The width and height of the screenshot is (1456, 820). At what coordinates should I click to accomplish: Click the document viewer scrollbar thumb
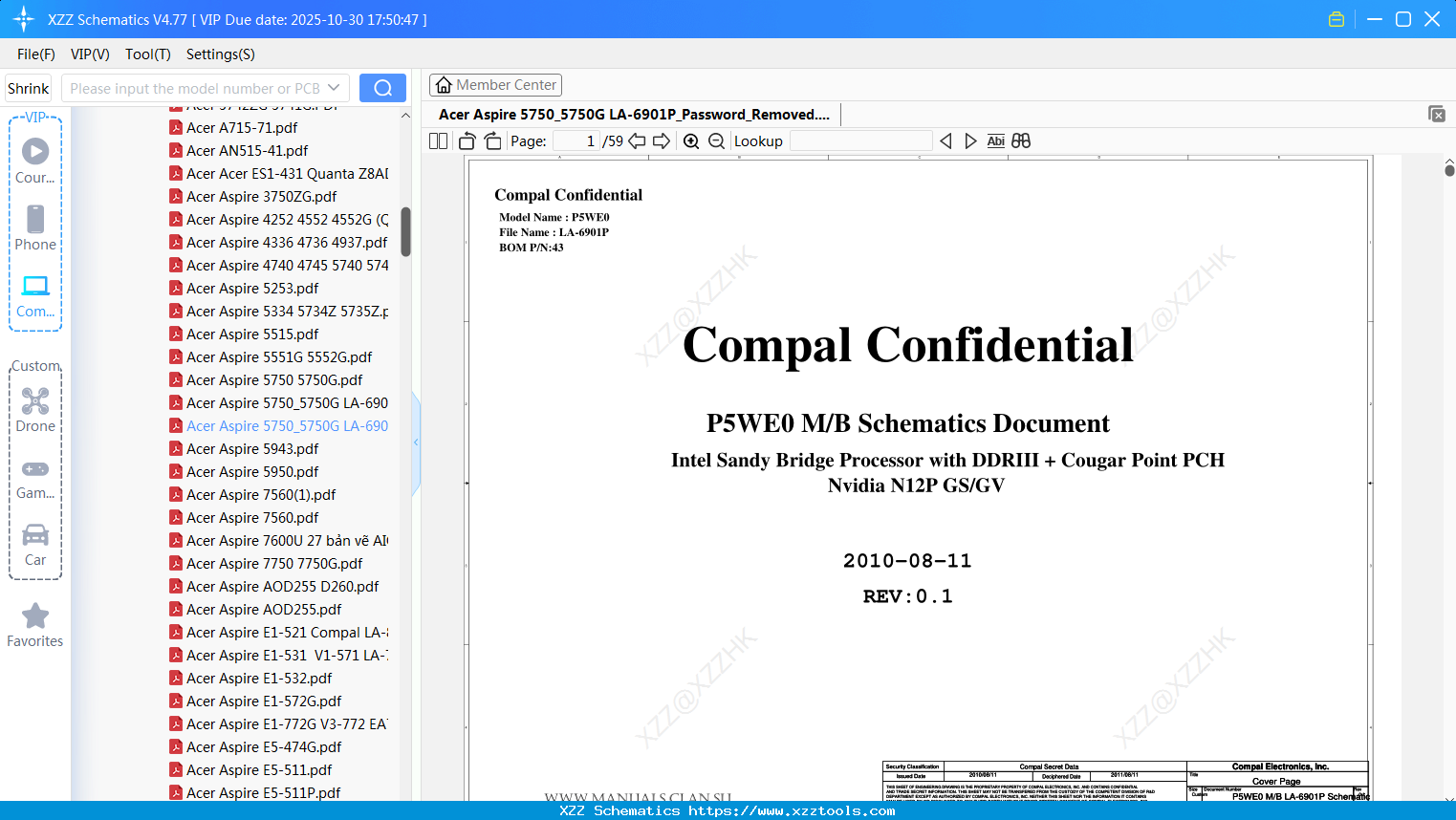coord(1449,170)
